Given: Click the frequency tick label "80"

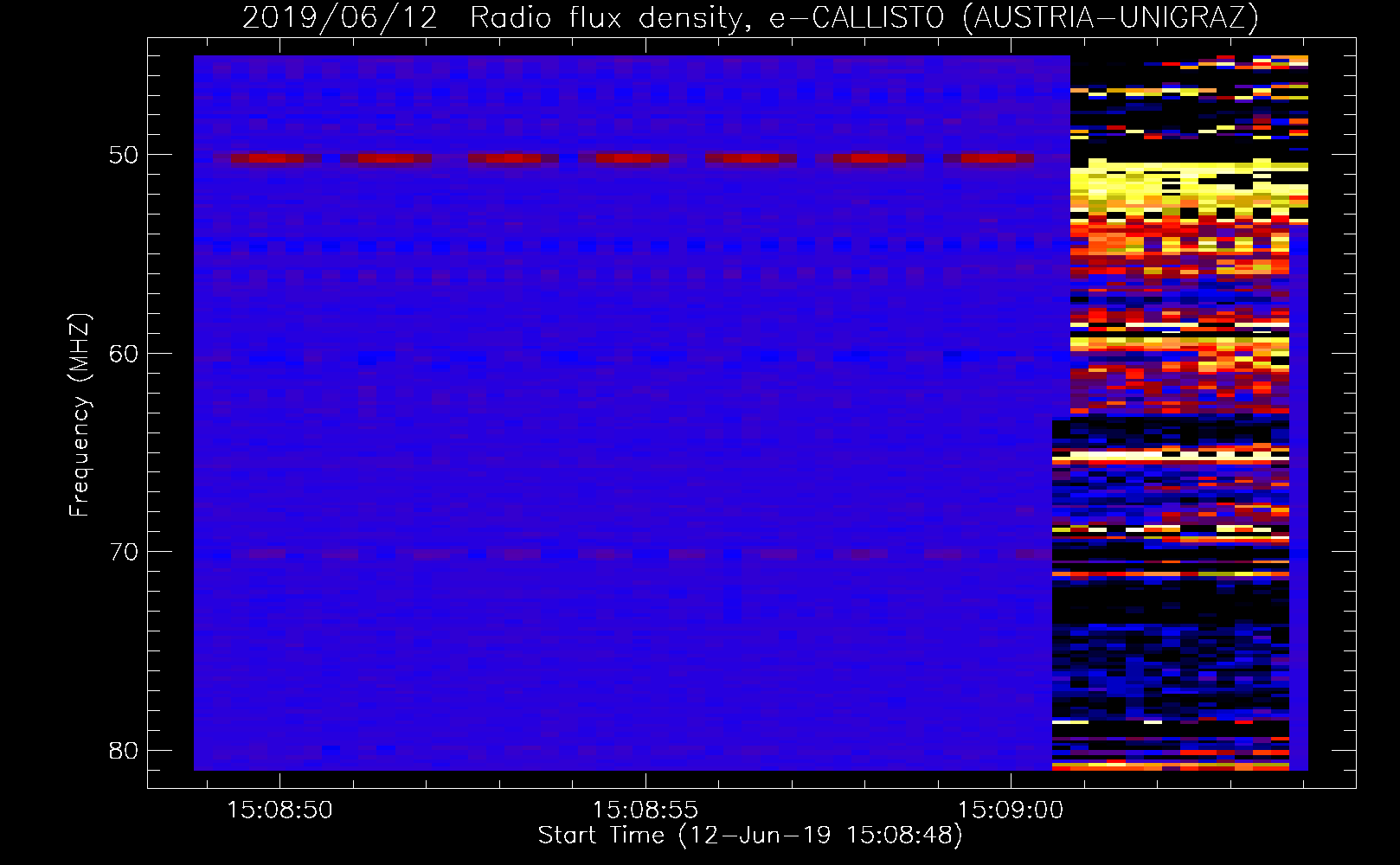Looking at the screenshot, I should pos(124,750).
